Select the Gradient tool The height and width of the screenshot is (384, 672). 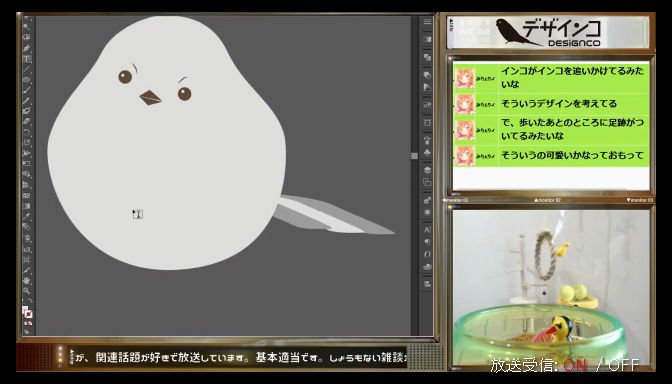coord(27,206)
